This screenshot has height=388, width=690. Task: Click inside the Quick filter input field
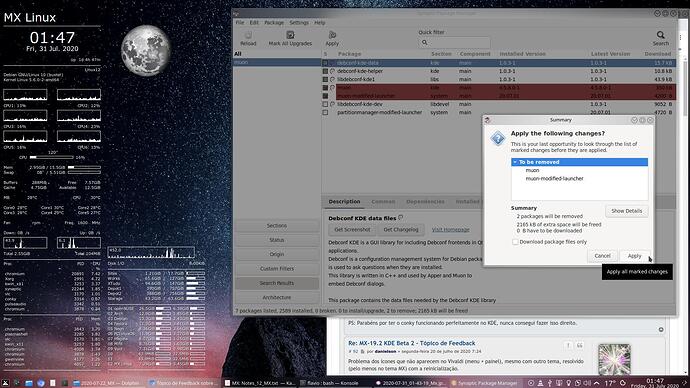[454, 43]
